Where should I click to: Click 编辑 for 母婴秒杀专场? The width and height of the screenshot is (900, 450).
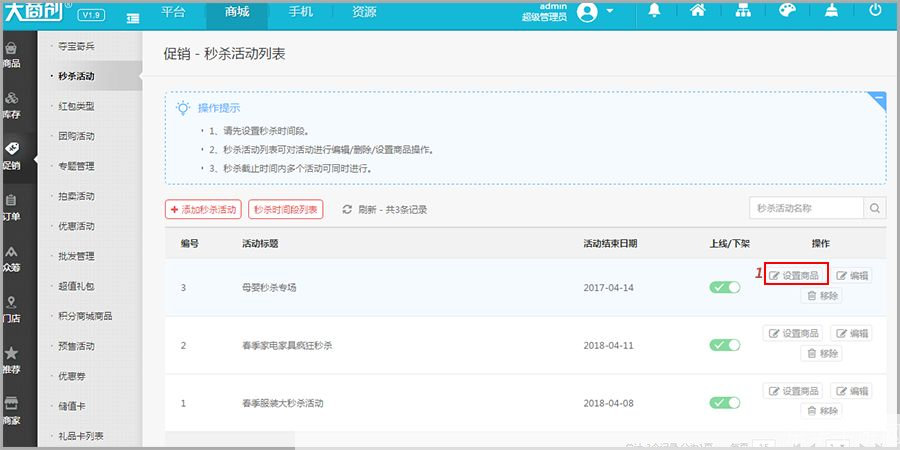[x=852, y=276]
